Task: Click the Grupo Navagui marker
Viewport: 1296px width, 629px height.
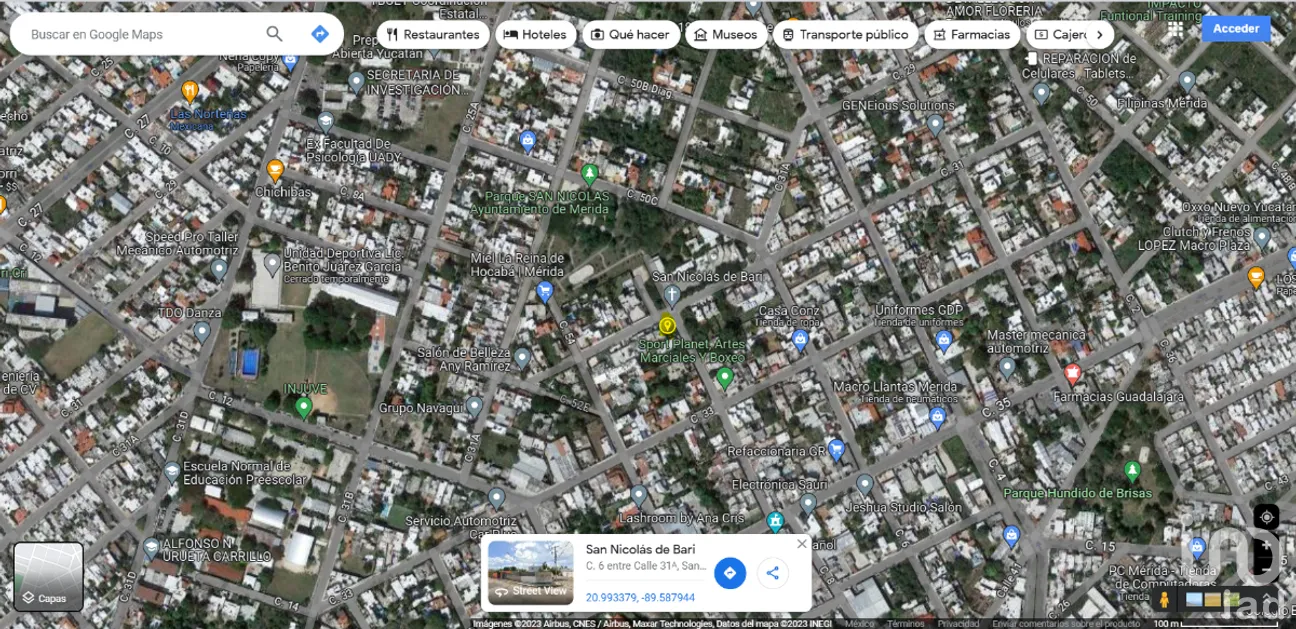Action: click(x=474, y=407)
